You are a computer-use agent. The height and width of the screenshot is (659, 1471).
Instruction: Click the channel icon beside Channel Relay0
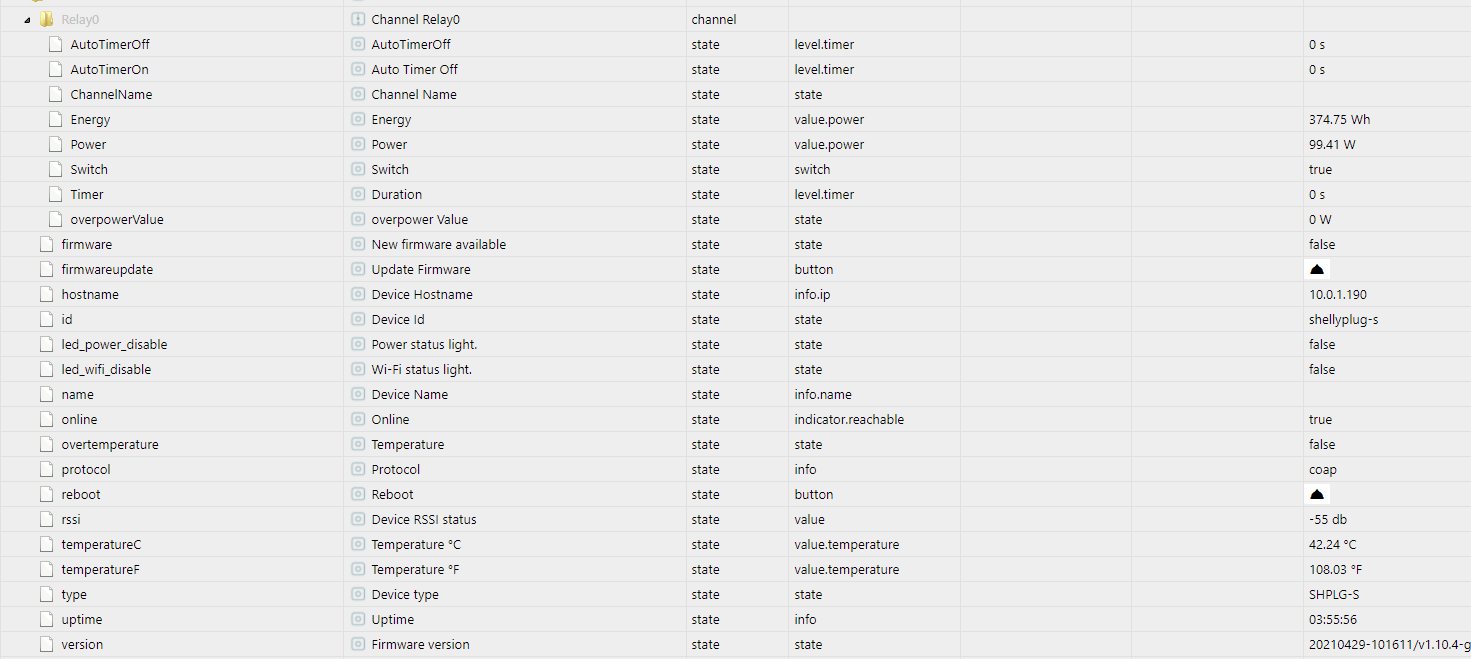[358, 20]
